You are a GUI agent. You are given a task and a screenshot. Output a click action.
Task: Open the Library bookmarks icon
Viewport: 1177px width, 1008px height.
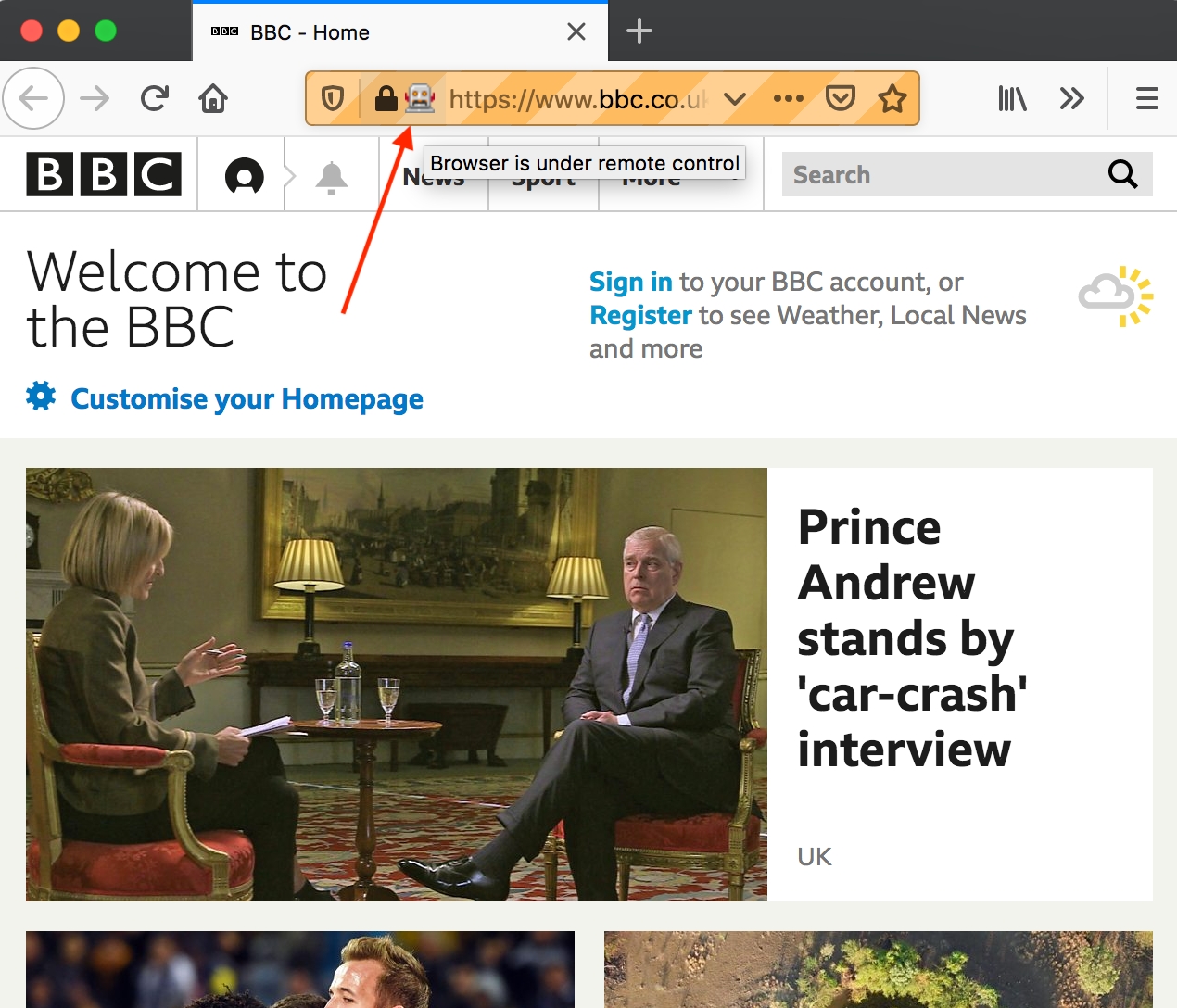point(1012,98)
